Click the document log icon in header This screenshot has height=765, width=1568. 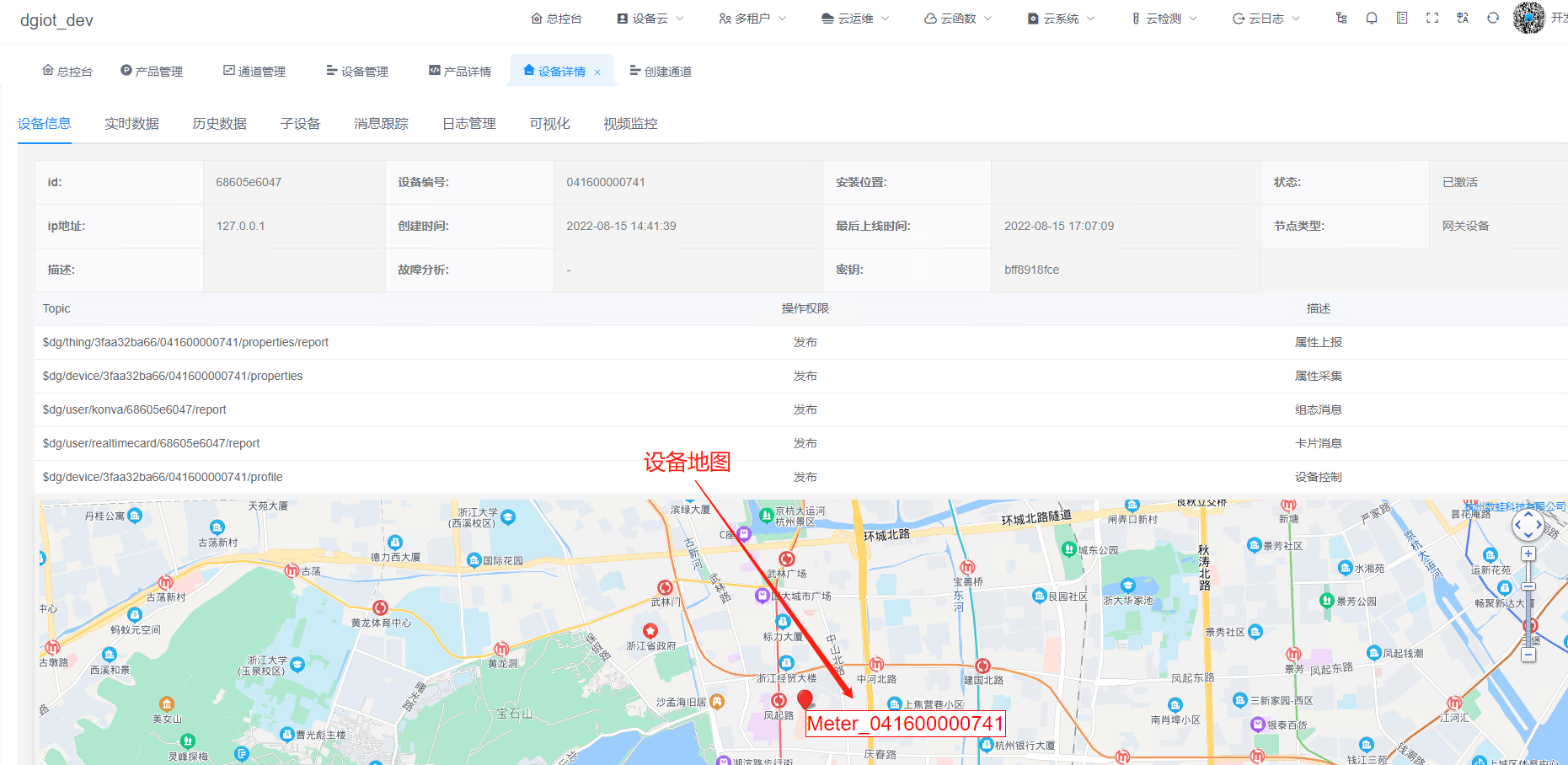(1402, 18)
